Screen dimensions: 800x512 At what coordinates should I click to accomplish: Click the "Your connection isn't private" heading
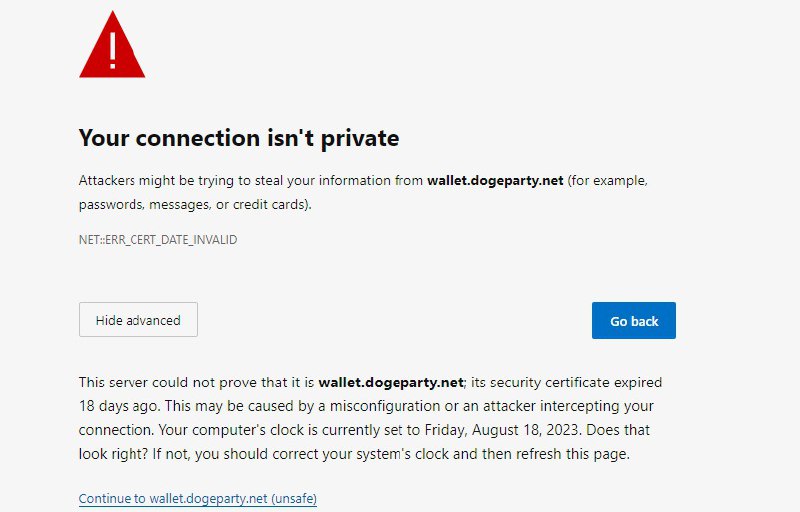(x=239, y=138)
